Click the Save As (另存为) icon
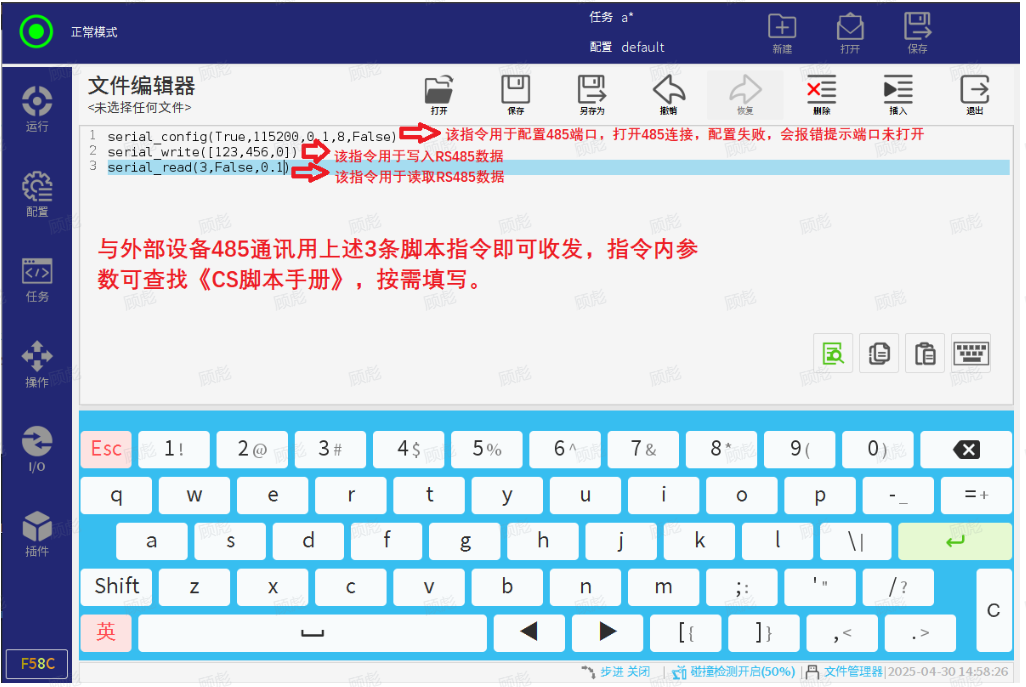This screenshot has width=1026, height=687. point(592,94)
